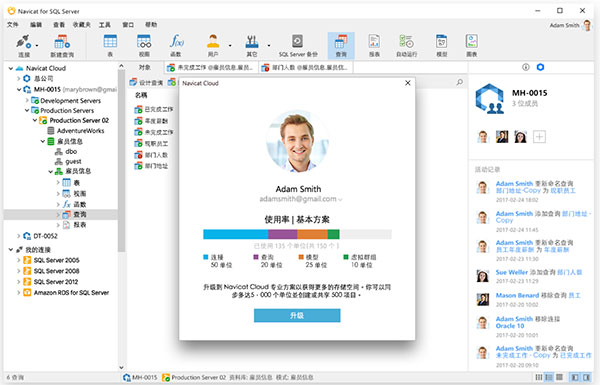Click the third member avatar (woman) under MH-0015
Viewport: 600px width, 385px height.
(520, 137)
